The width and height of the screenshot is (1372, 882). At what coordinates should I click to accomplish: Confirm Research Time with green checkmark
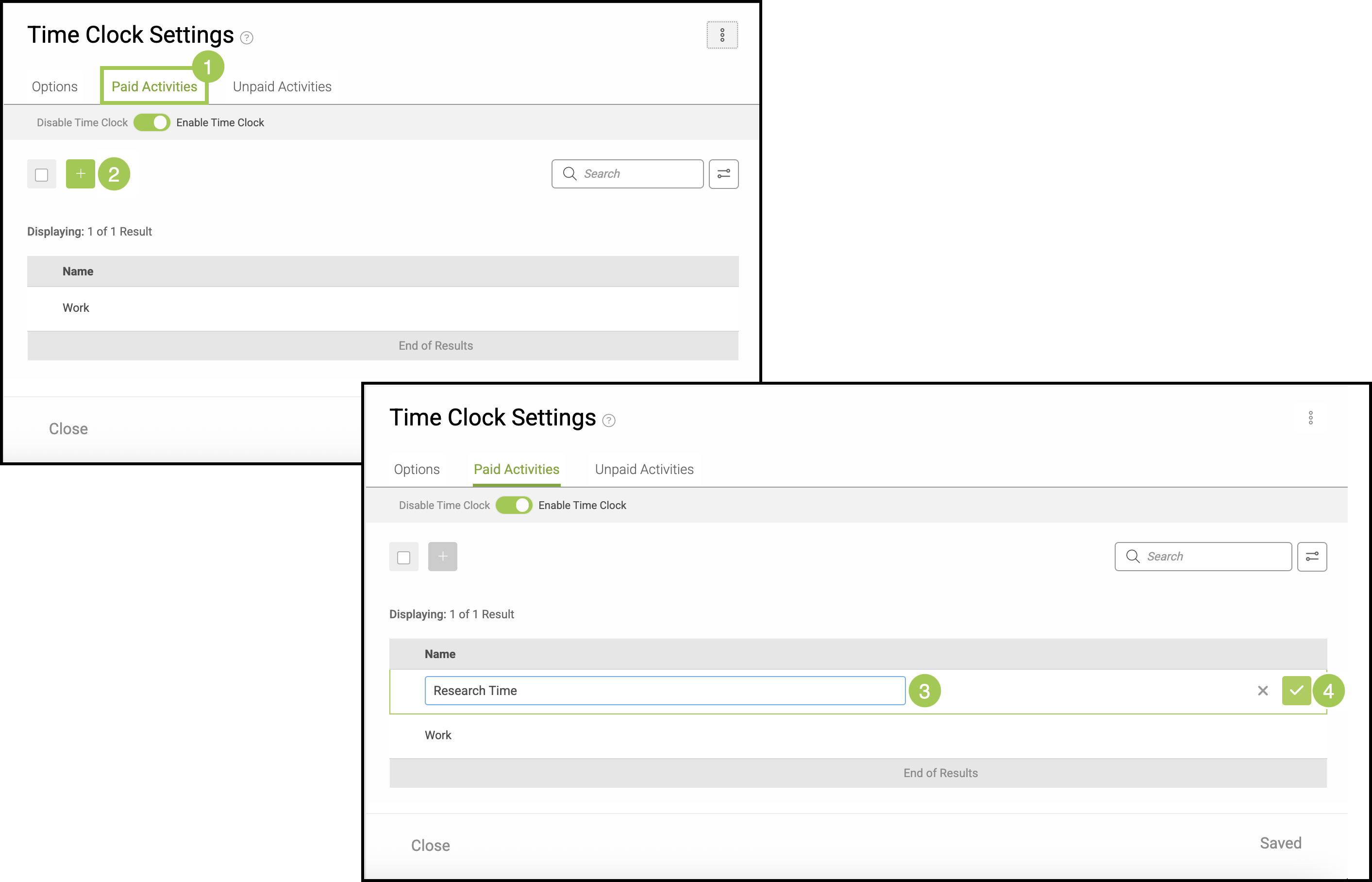[1296, 690]
